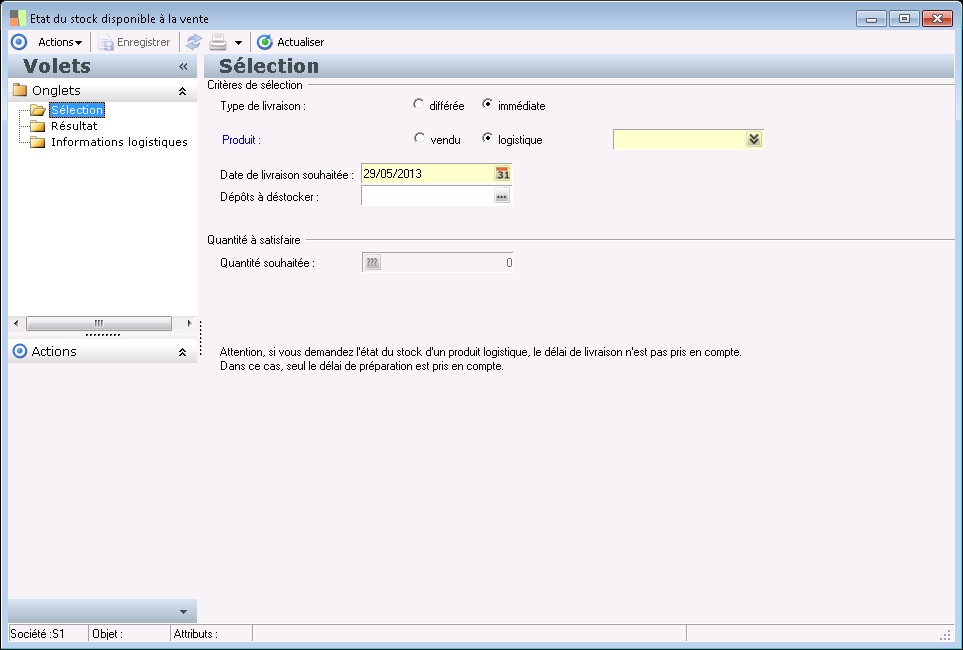The width and height of the screenshot is (963, 650).
Task: Open Dépôts à déstocker browse ellipsis button
Action: [x=502, y=196]
